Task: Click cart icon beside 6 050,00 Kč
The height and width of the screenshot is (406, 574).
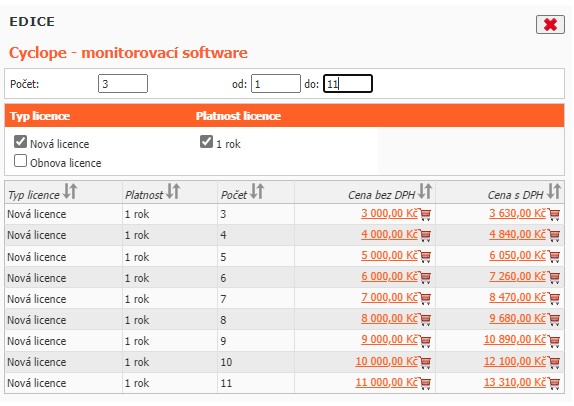Action: 554,256
